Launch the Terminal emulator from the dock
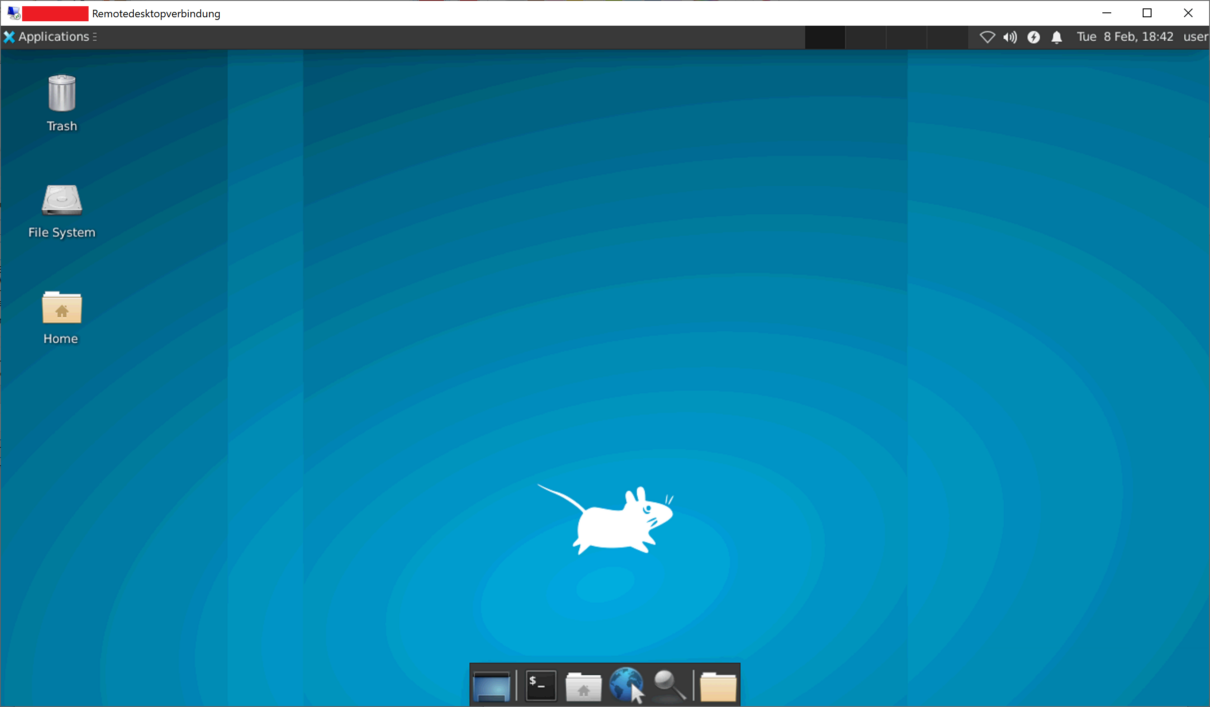 click(x=541, y=685)
